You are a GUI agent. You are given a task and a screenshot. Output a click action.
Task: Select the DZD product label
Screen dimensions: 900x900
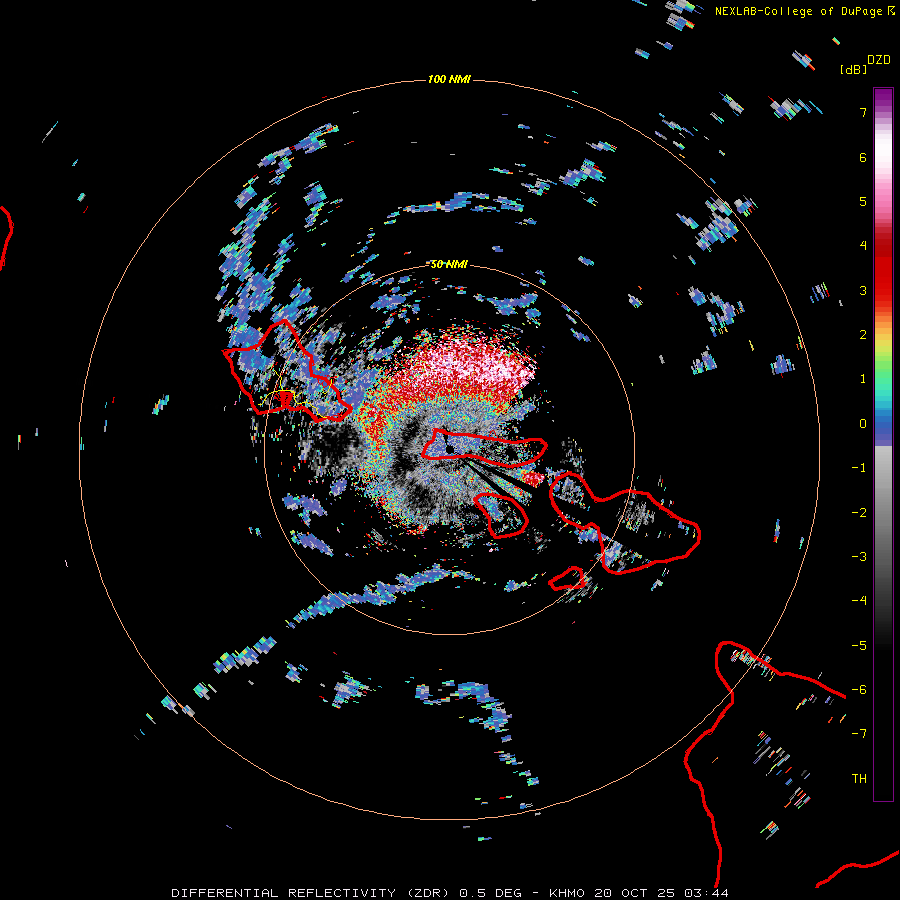coord(879,60)
